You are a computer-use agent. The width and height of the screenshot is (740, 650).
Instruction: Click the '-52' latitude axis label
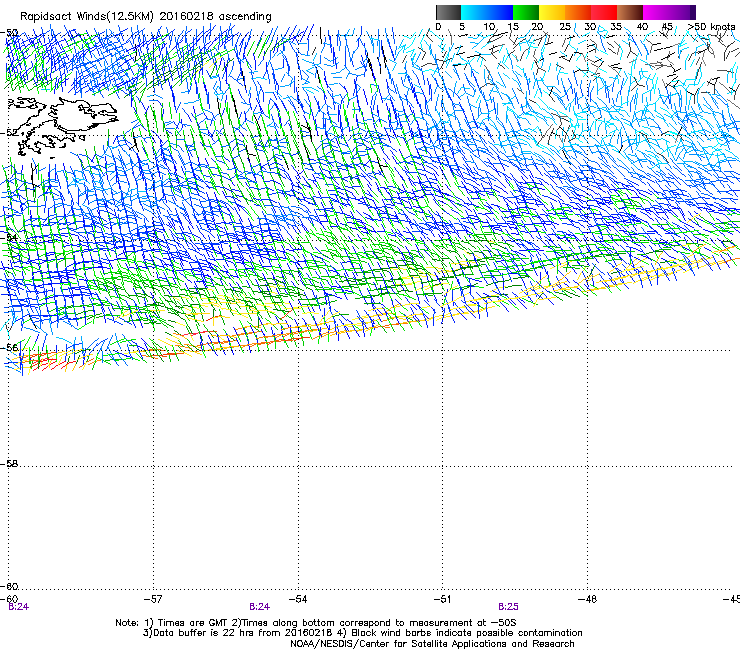(10, 133)
